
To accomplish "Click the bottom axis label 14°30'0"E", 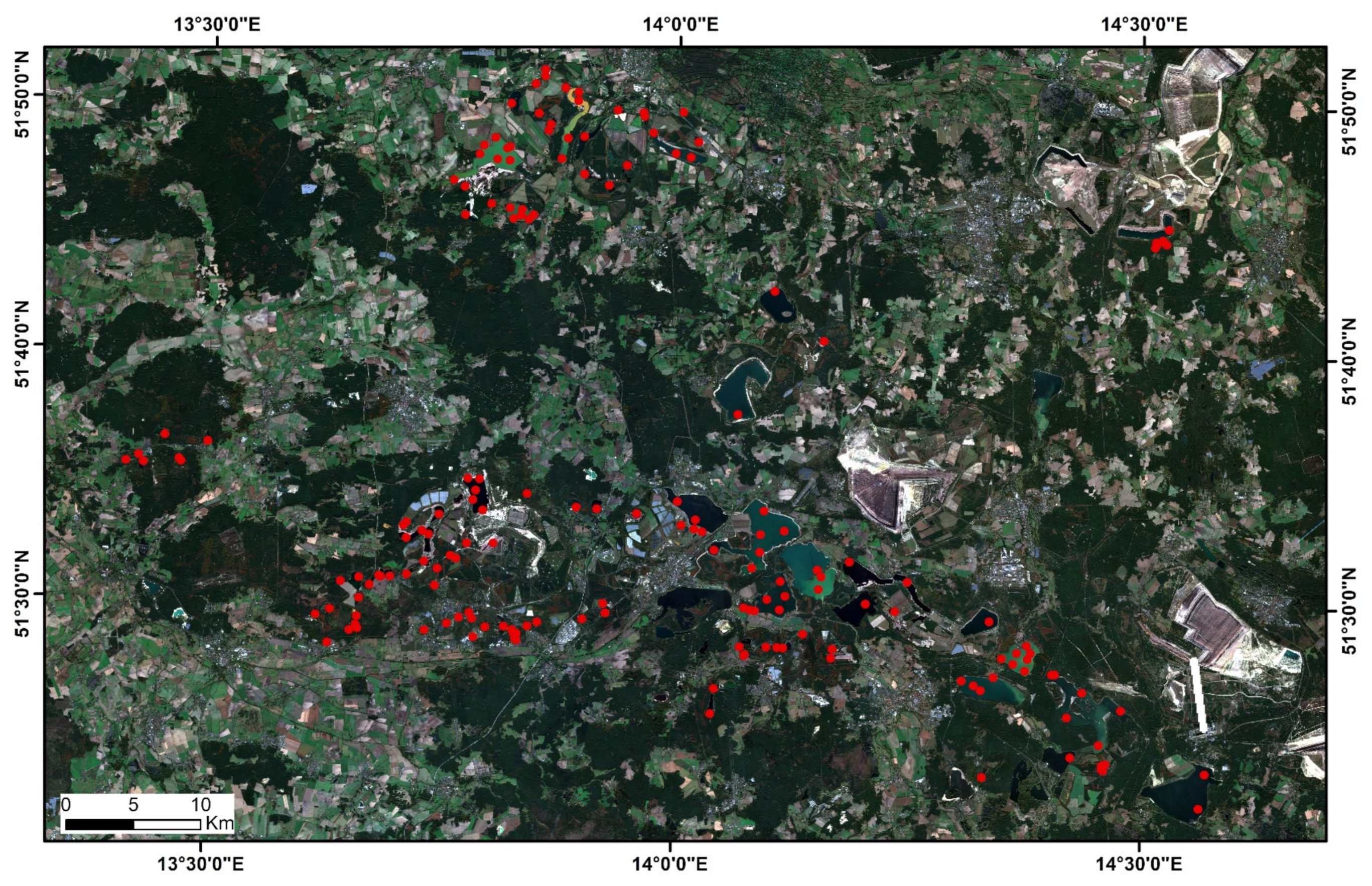I will click(1139, 863).
